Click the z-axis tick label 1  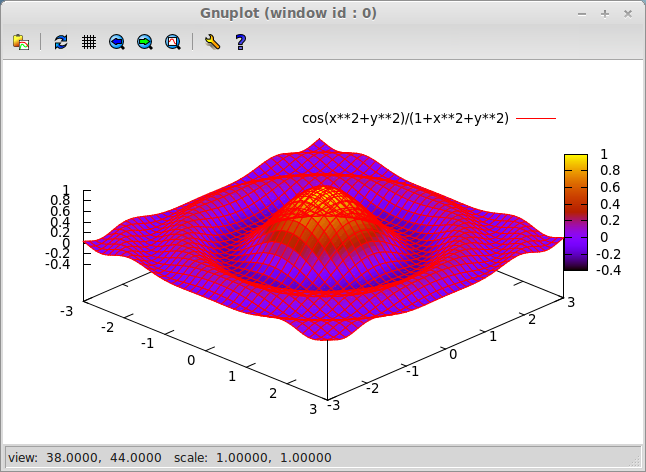click(x=65, y=189)
